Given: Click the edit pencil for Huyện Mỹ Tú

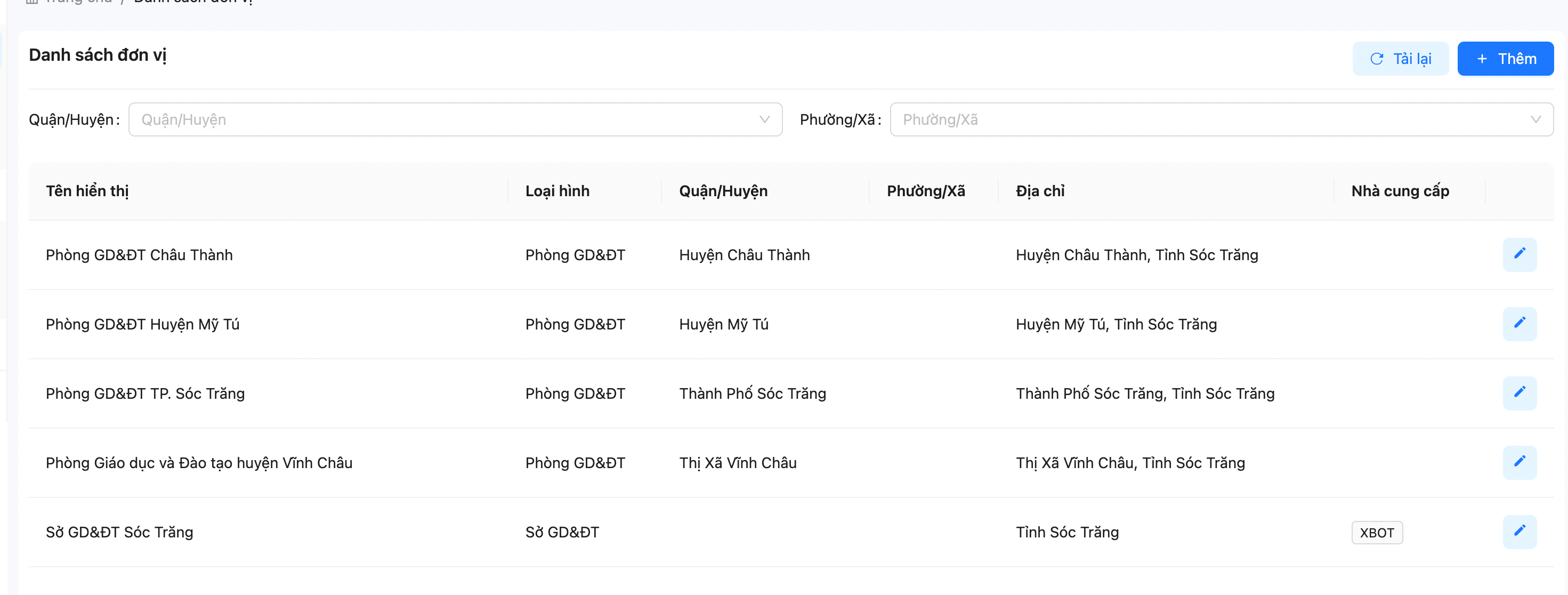Looking at the screenshot, I should [x=1519, y=324].
